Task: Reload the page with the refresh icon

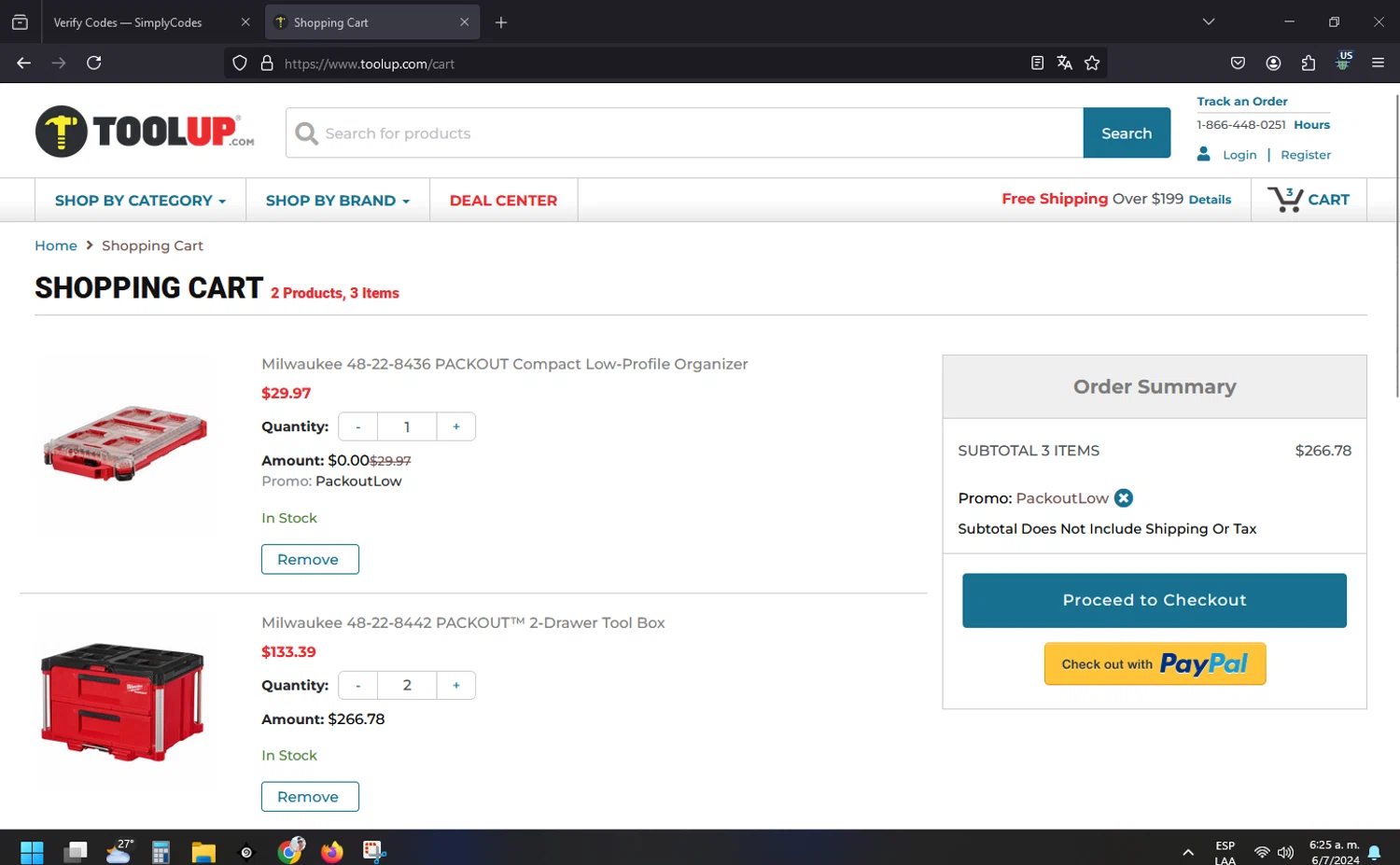Action: pyautogui.click(x=94, y=63)
